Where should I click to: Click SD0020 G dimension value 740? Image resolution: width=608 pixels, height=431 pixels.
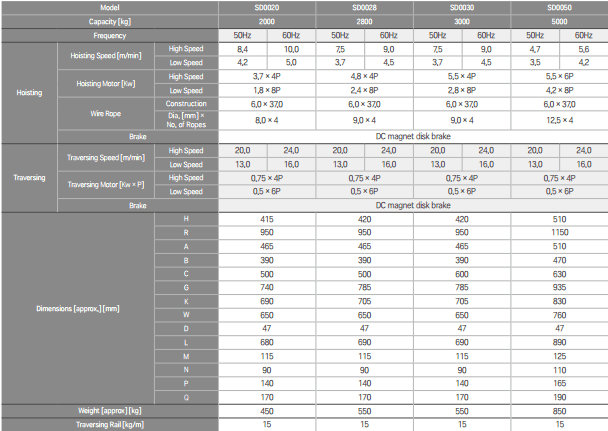tap(267, 288)
